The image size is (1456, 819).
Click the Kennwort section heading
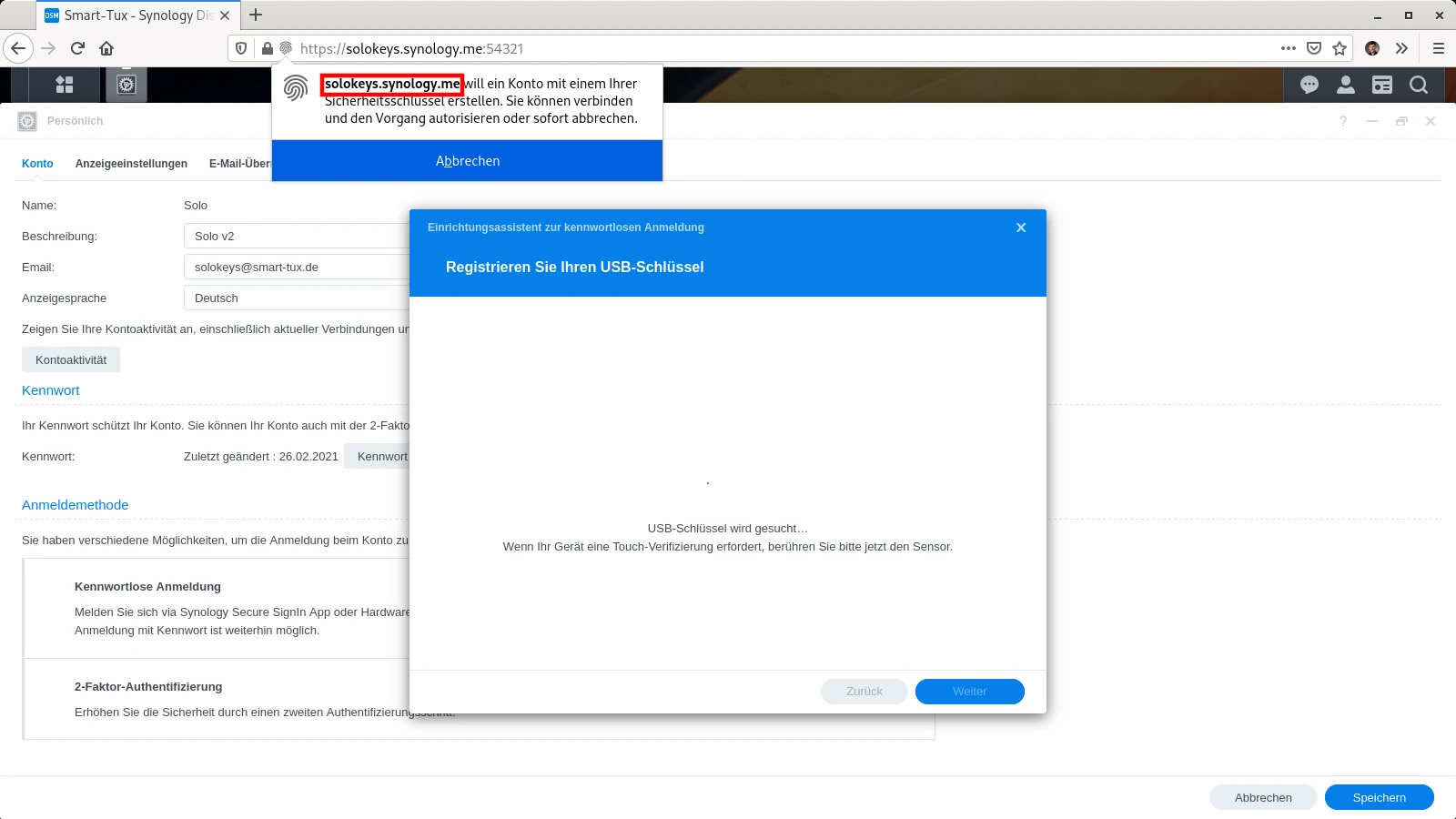(x=51, y=390)
